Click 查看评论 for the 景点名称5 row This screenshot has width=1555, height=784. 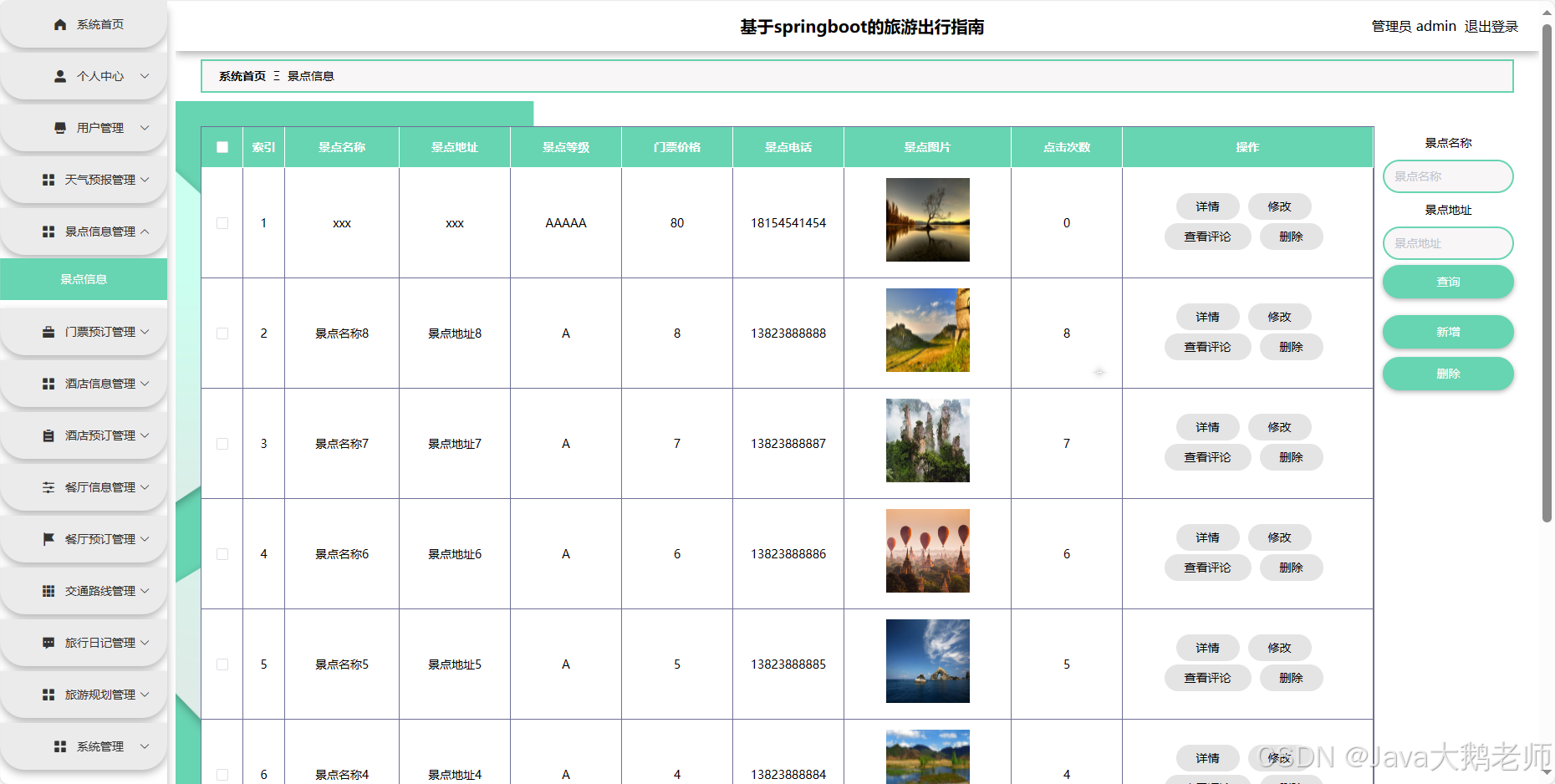[x=1207, y=678]
